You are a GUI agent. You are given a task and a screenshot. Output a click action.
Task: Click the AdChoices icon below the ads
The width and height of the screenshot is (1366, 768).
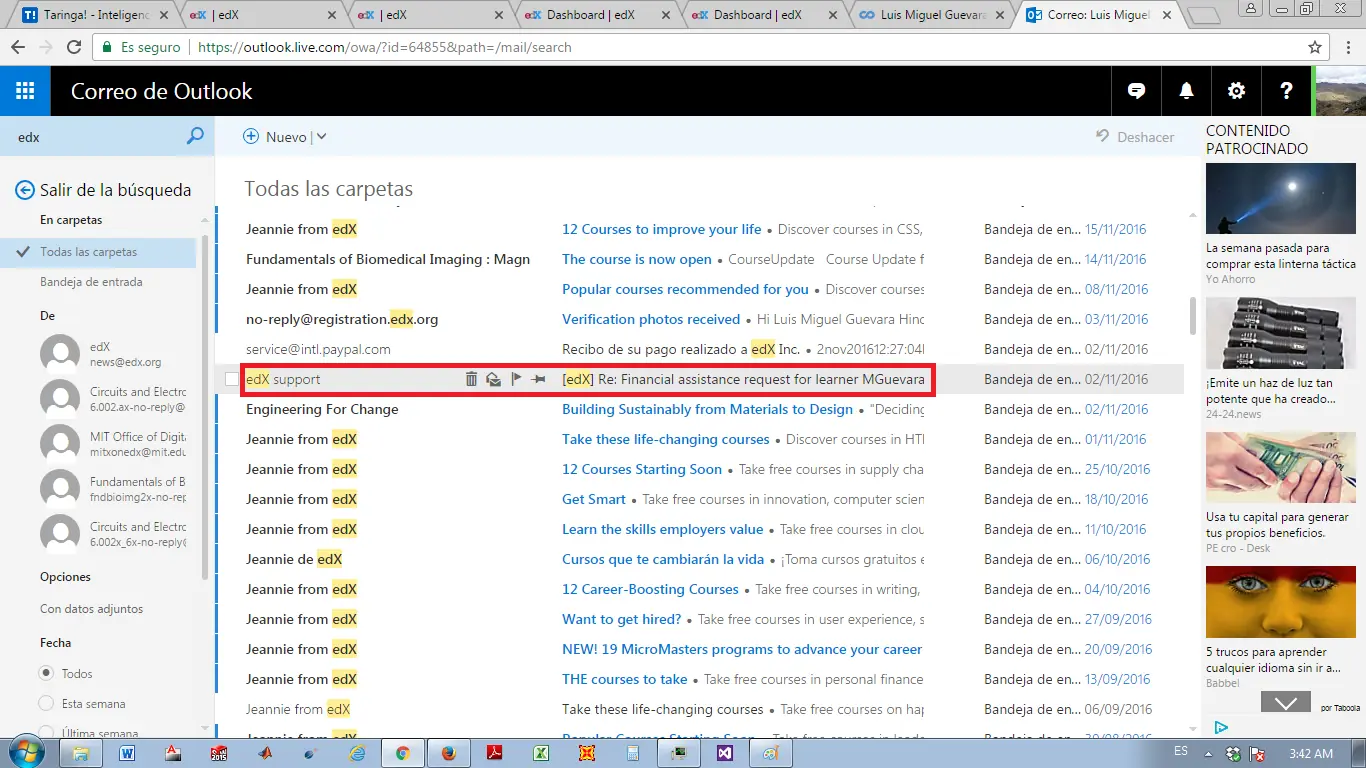coord(1221,727)
